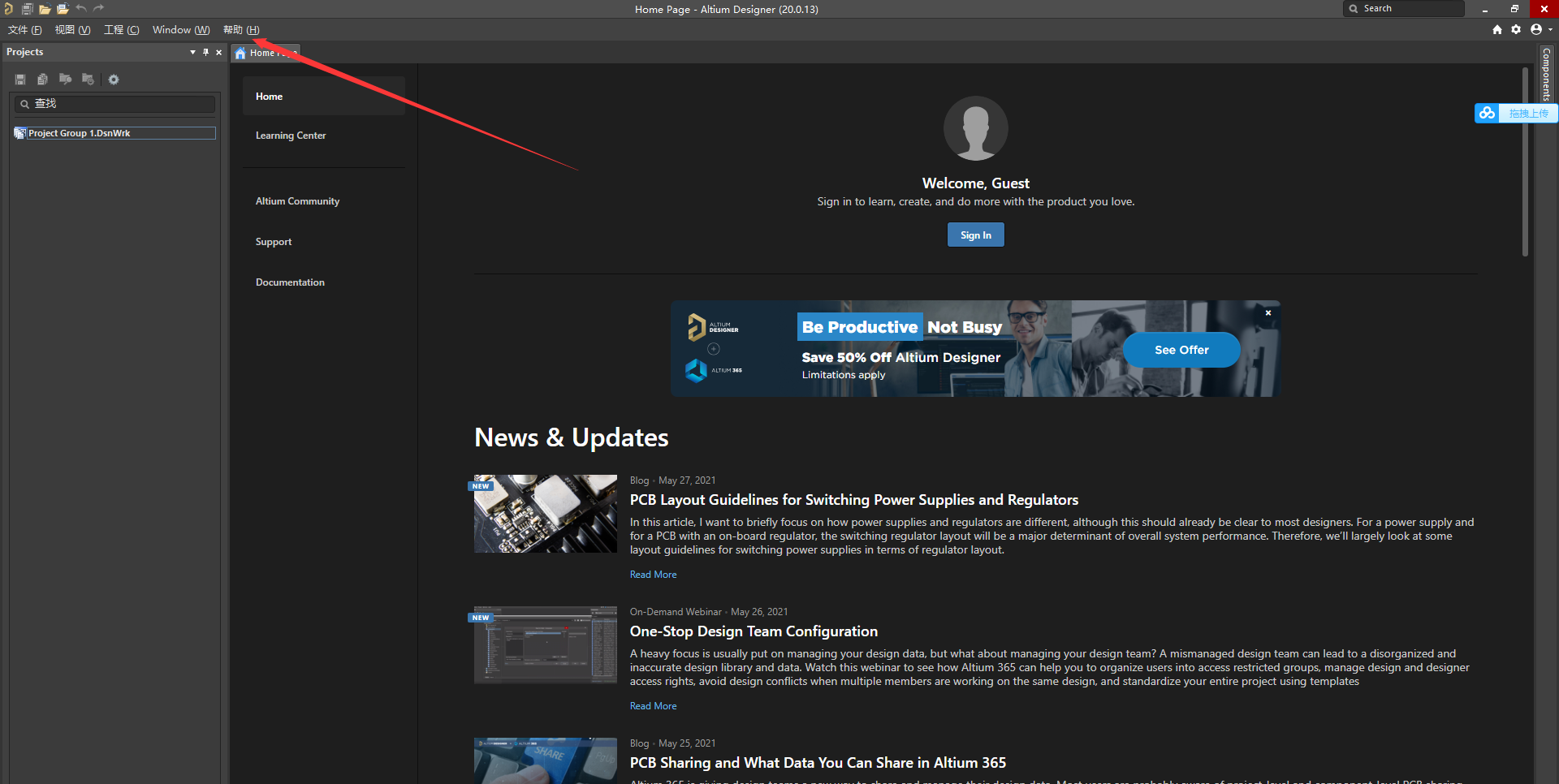Click the Altium Designer logo in banner
The width and height of the screenshot is (1559, 784).
pos(713,327)
